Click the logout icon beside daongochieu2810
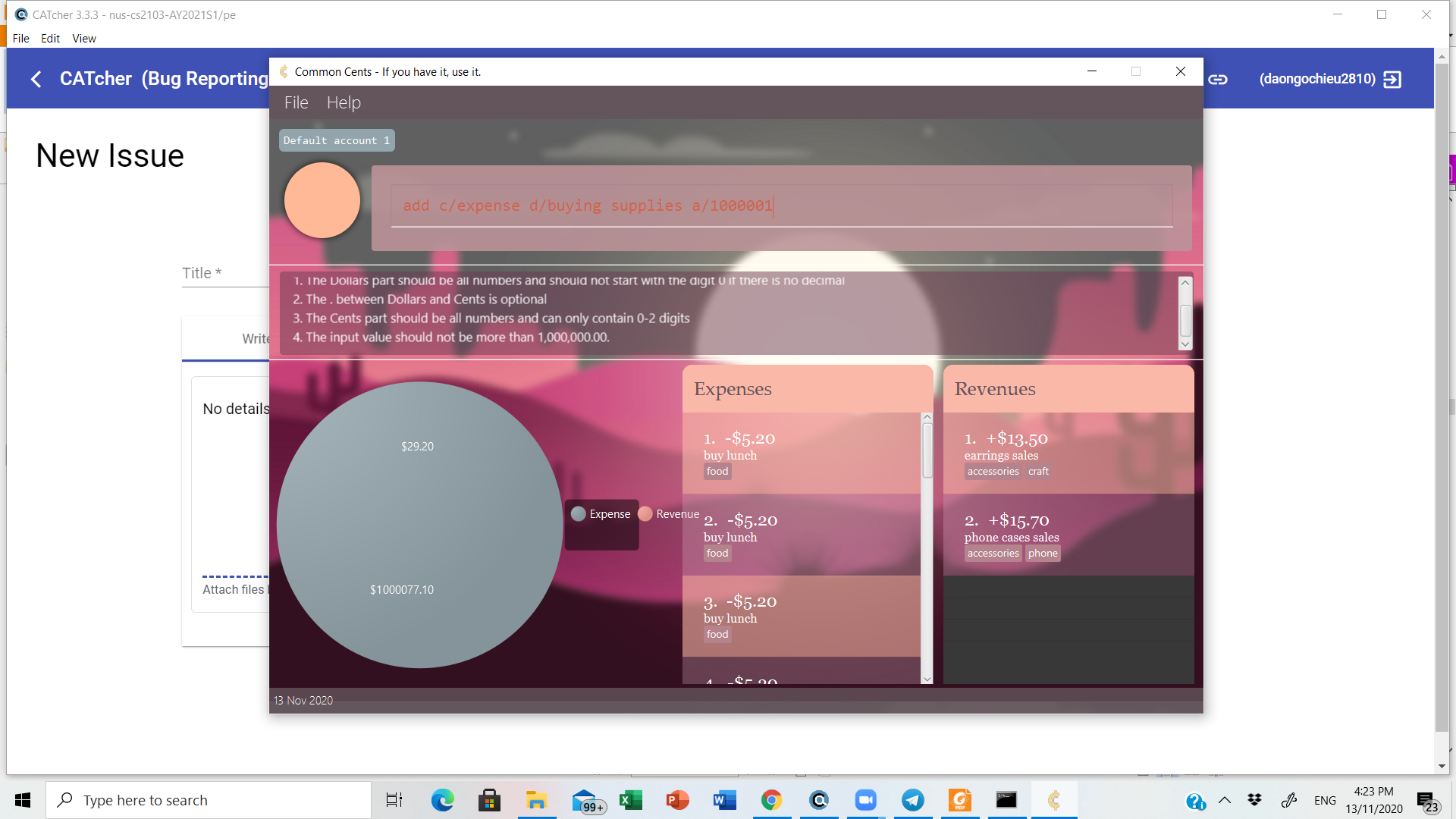The image size is (1456, 819). (x=1392, y=79)
